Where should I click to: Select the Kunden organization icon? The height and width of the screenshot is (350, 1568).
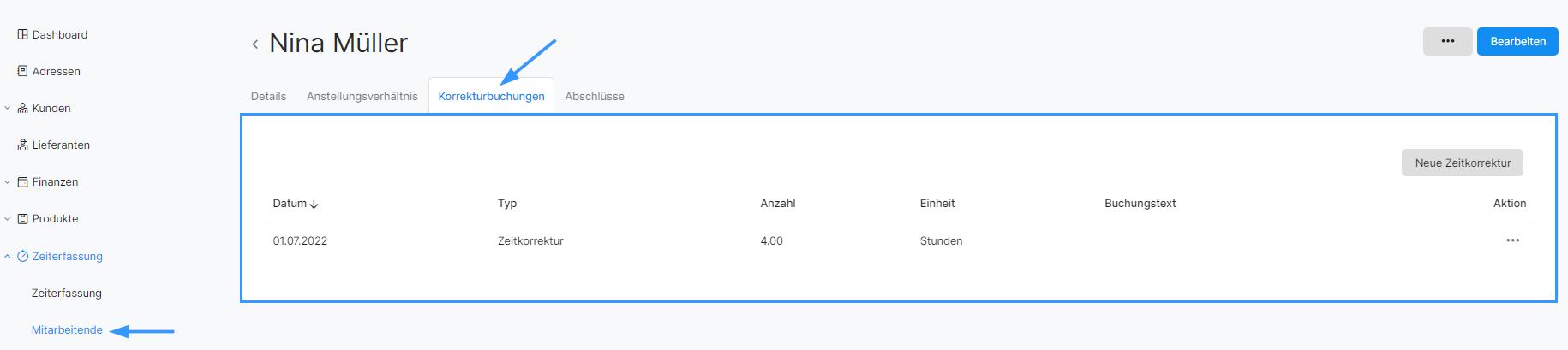[x=22, y=108]
